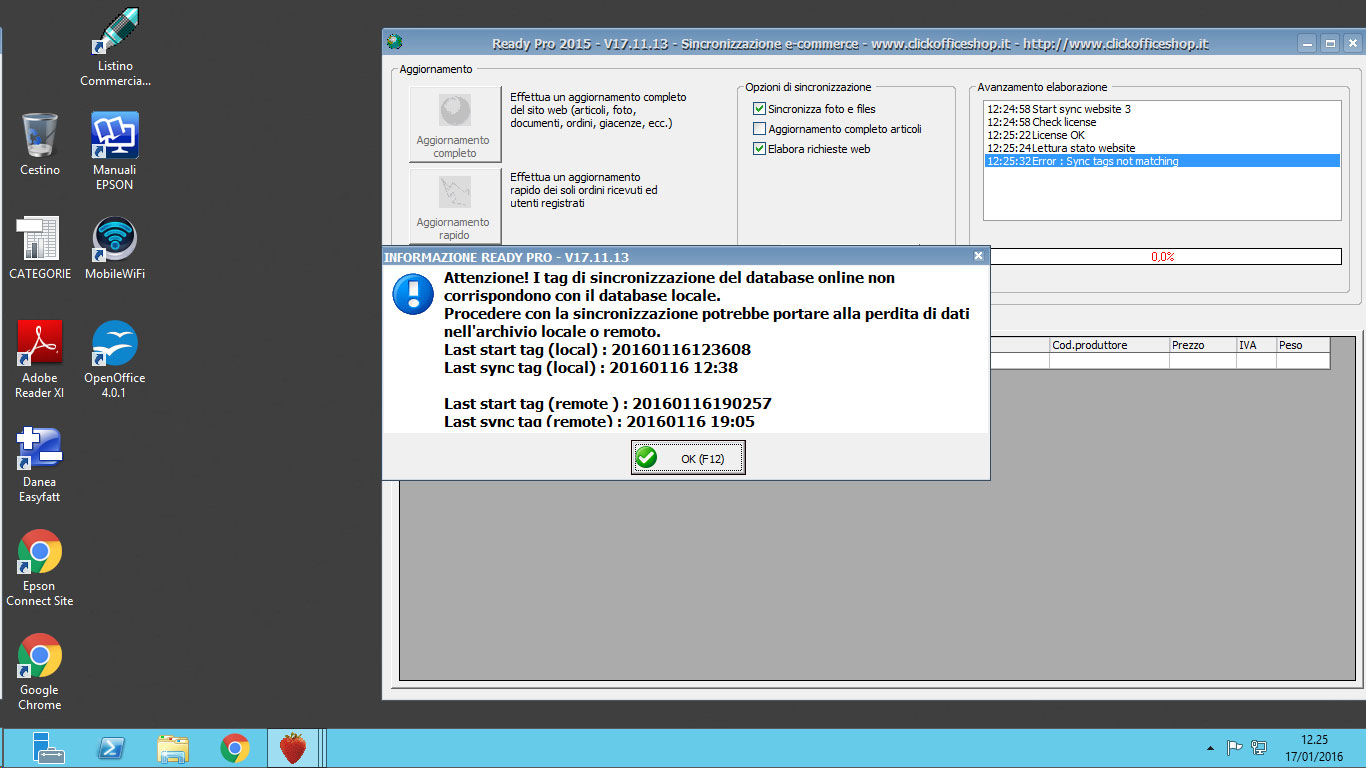Viewport: 1366px width, 768px height.
Task: Open File Explorer from the taskbar
Action: (x=173, y=748)
